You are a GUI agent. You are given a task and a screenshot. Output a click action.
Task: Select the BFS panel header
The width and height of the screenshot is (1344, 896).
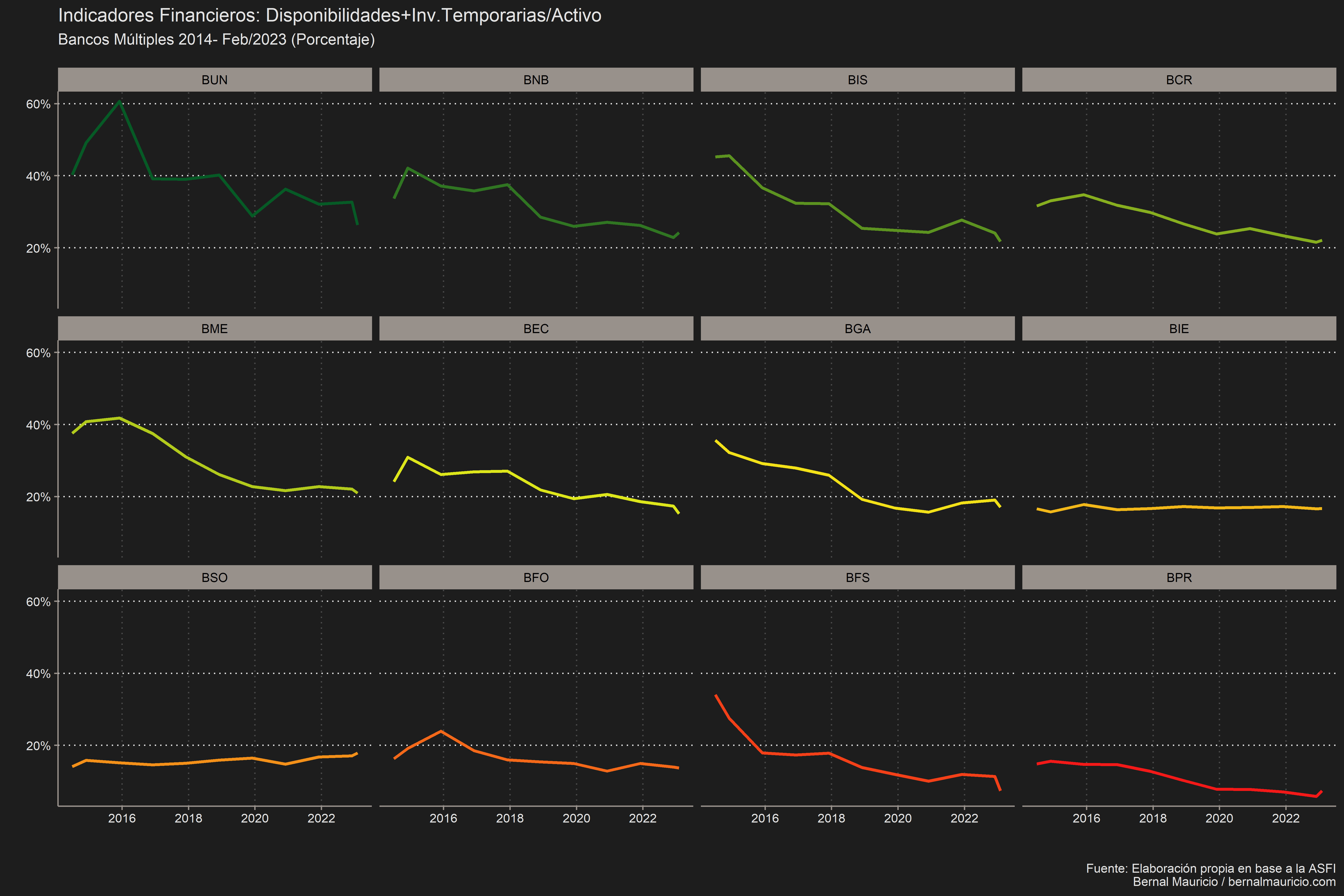(858, 578)
